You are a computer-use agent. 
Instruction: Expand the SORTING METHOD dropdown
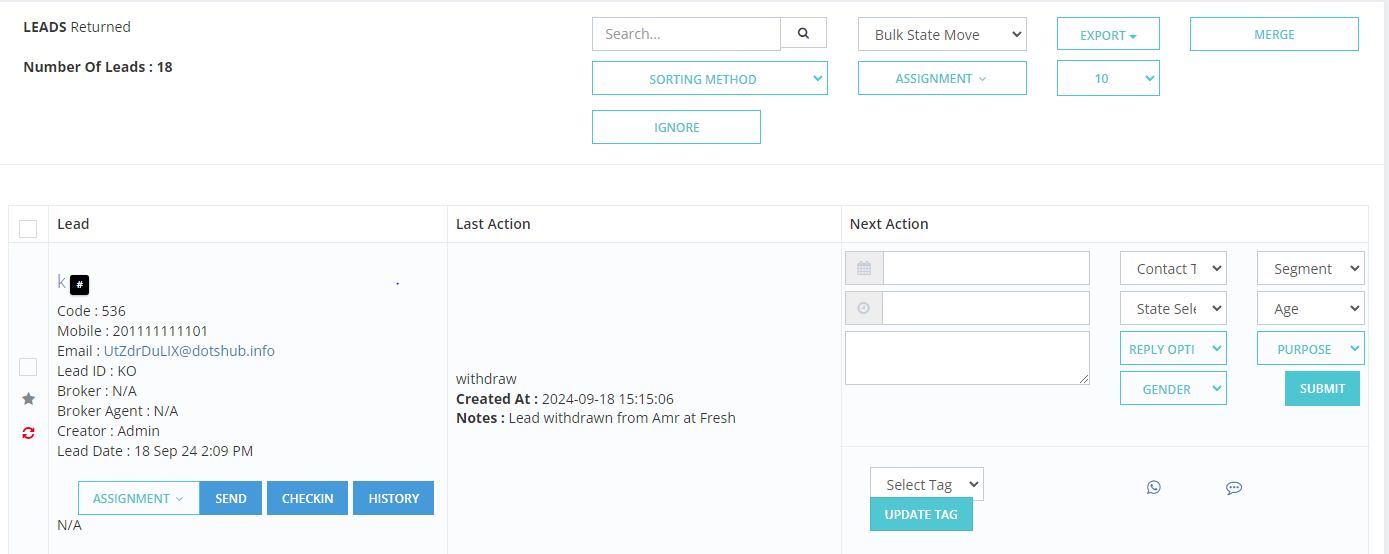[710, 79]
